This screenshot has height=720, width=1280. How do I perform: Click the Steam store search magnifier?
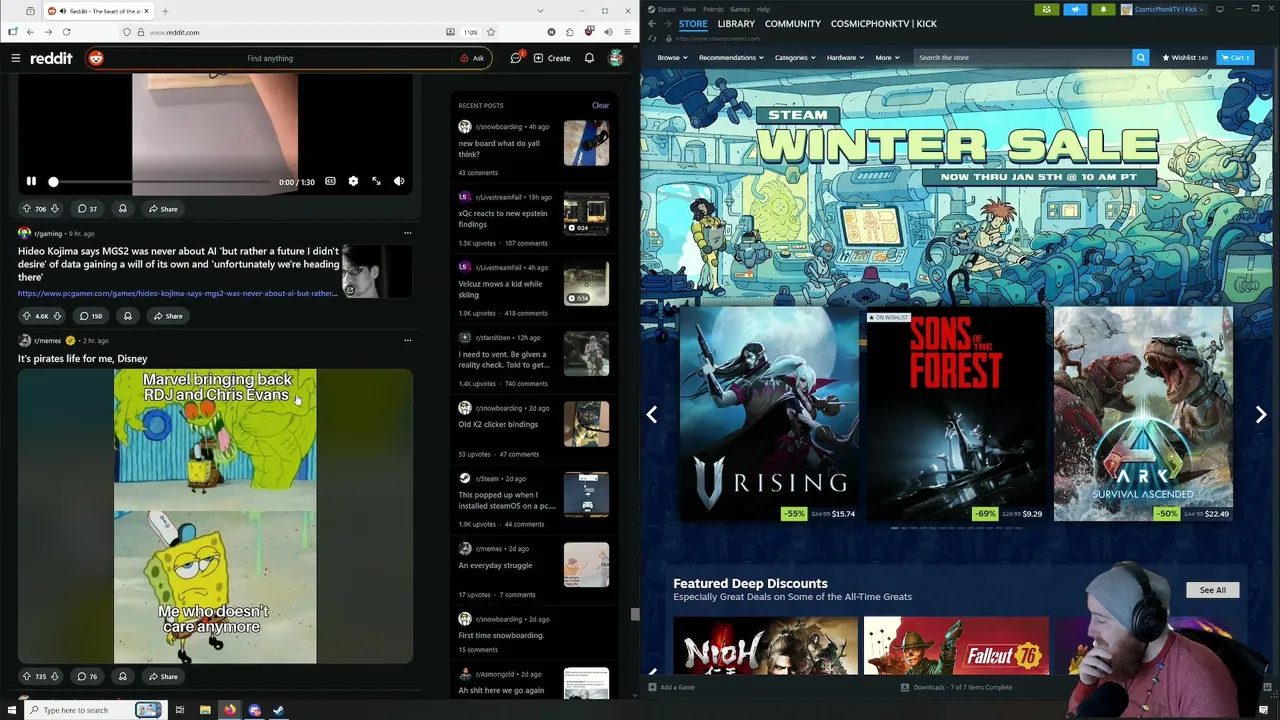coord(1140,57)
